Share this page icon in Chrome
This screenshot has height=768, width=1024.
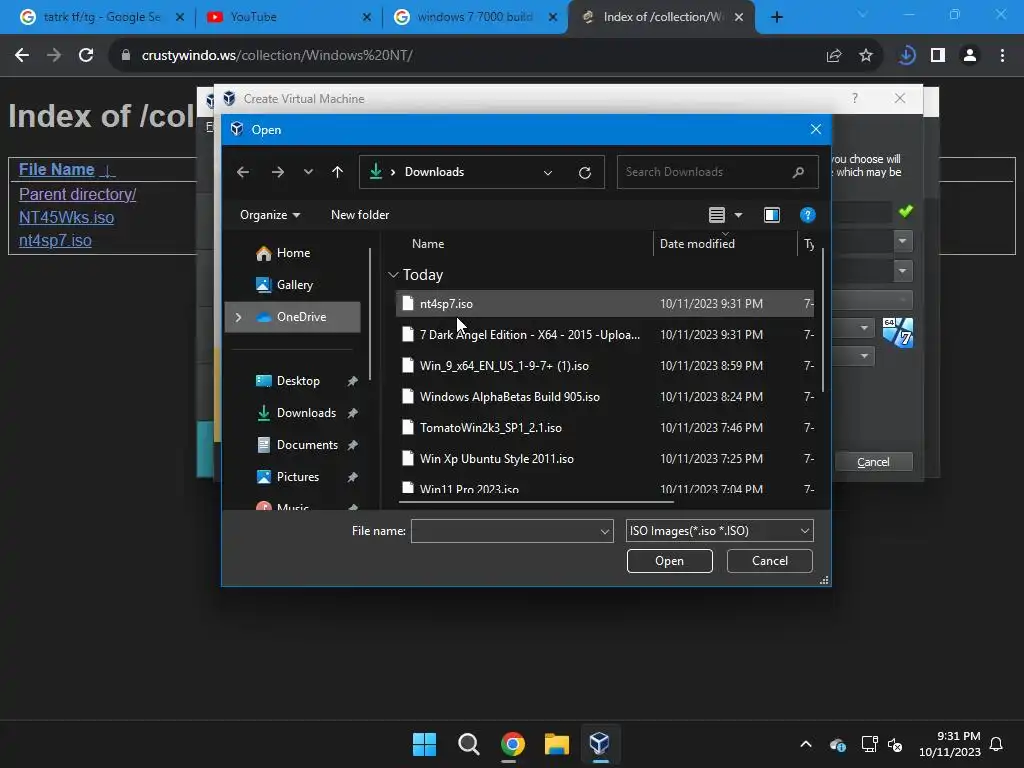[x=834, y=56]
